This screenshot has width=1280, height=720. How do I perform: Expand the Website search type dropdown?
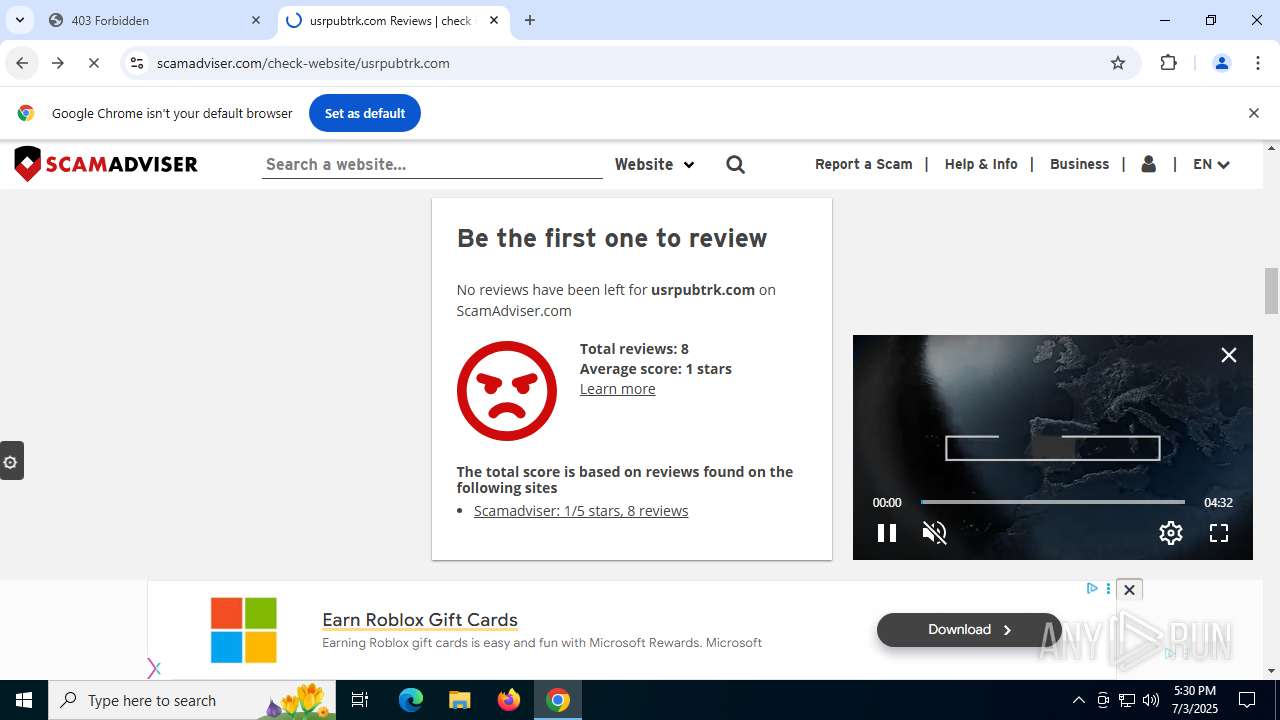(x=654, y=164)
